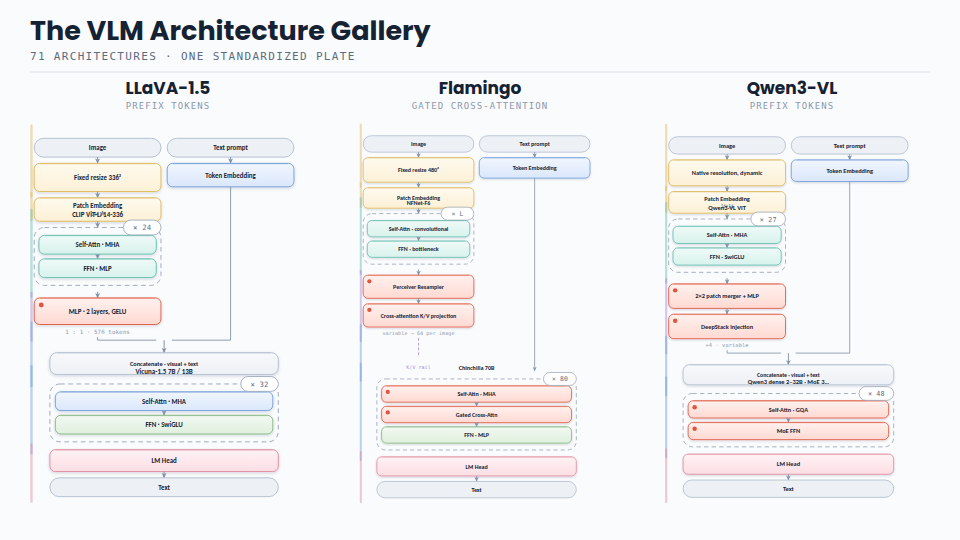Click The VLM Architecture Gallery title

coord(230,31)
